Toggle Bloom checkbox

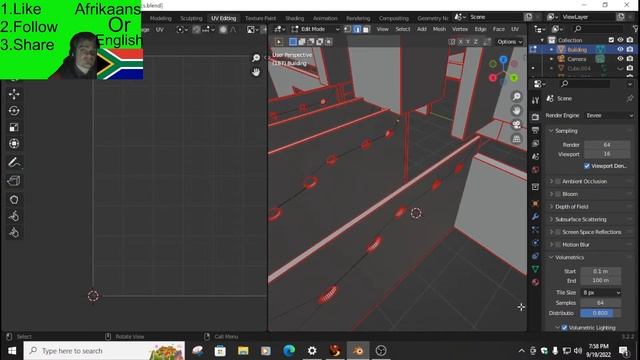(x=558, y=194)
